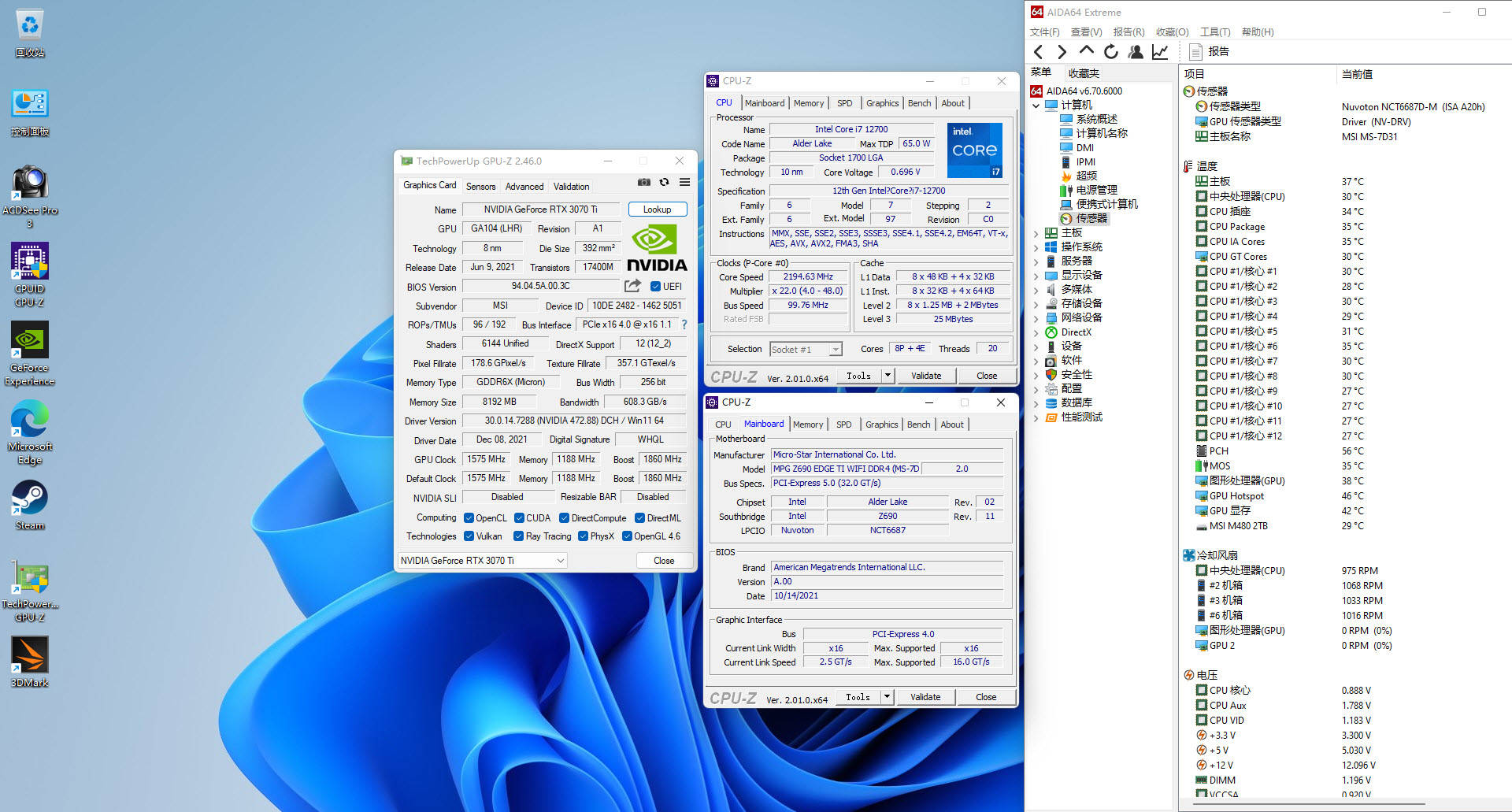Toggle the DirectML checkbox
This screenshot has width=1512, height=812.
639,517
